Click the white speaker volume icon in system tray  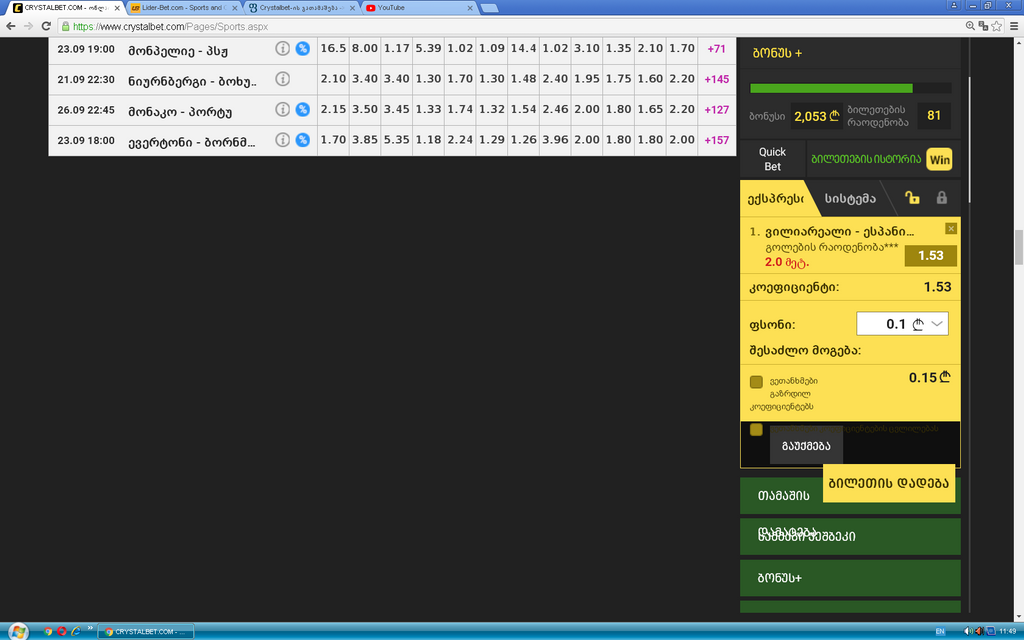(968, 632)
